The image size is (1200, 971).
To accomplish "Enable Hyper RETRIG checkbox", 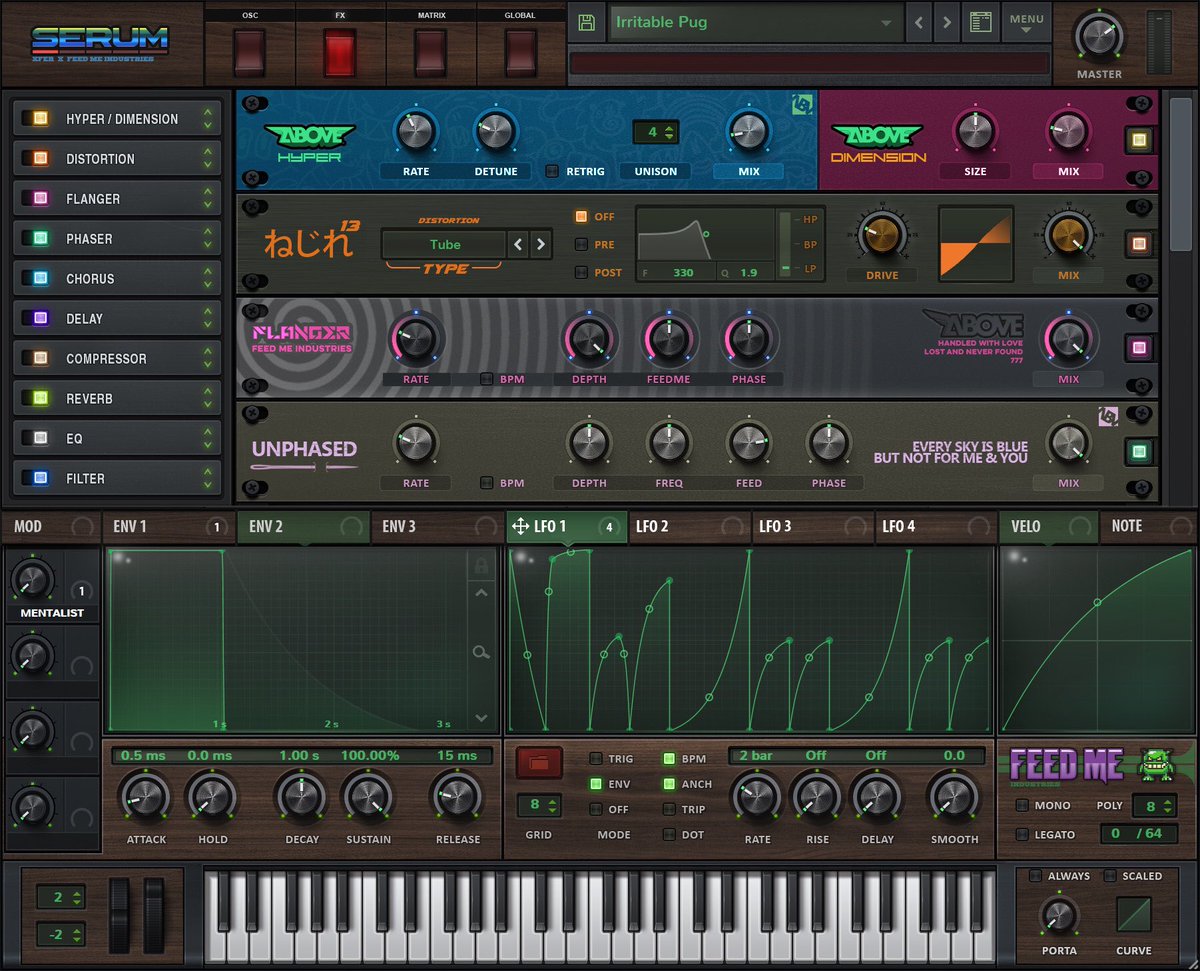I will click(552, 171).
